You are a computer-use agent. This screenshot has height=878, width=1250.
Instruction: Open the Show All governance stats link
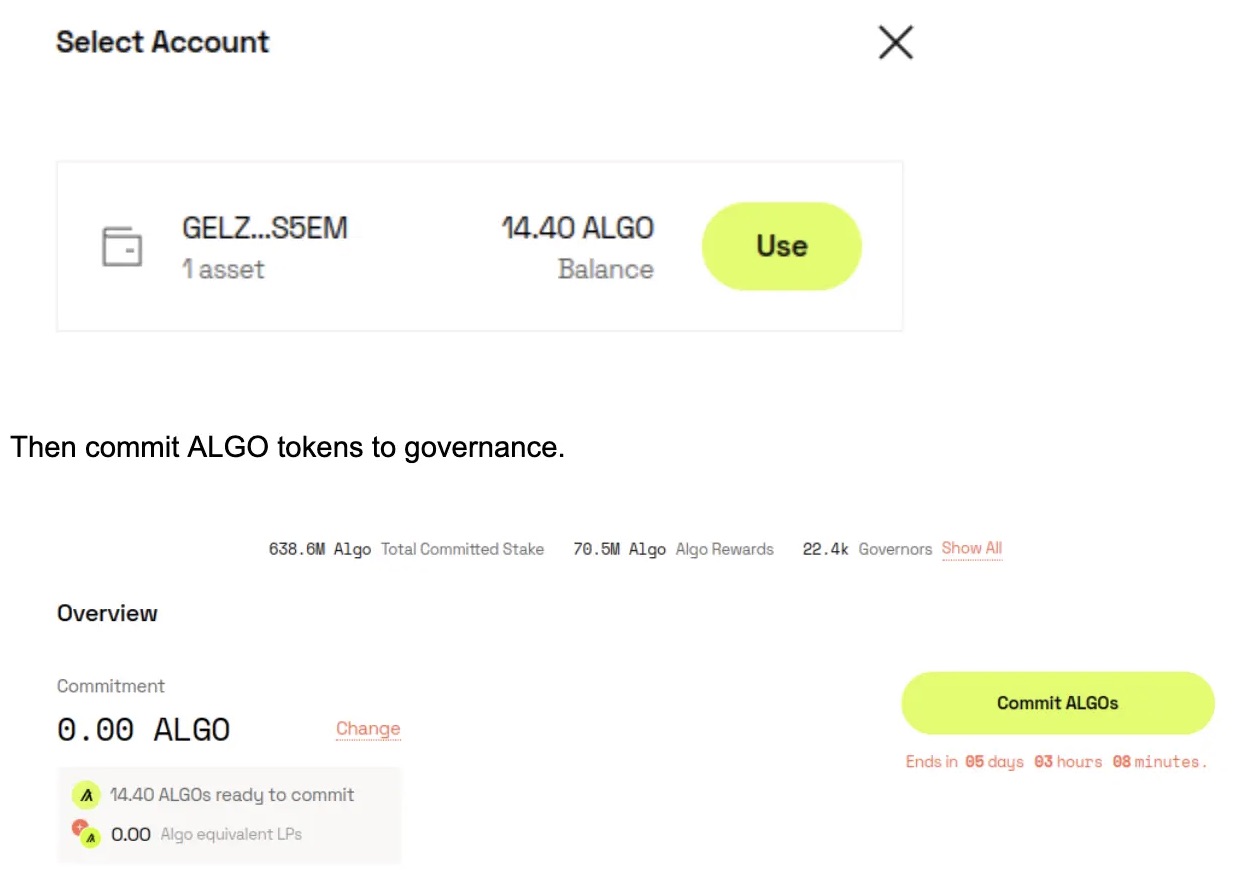coord(971,548)
